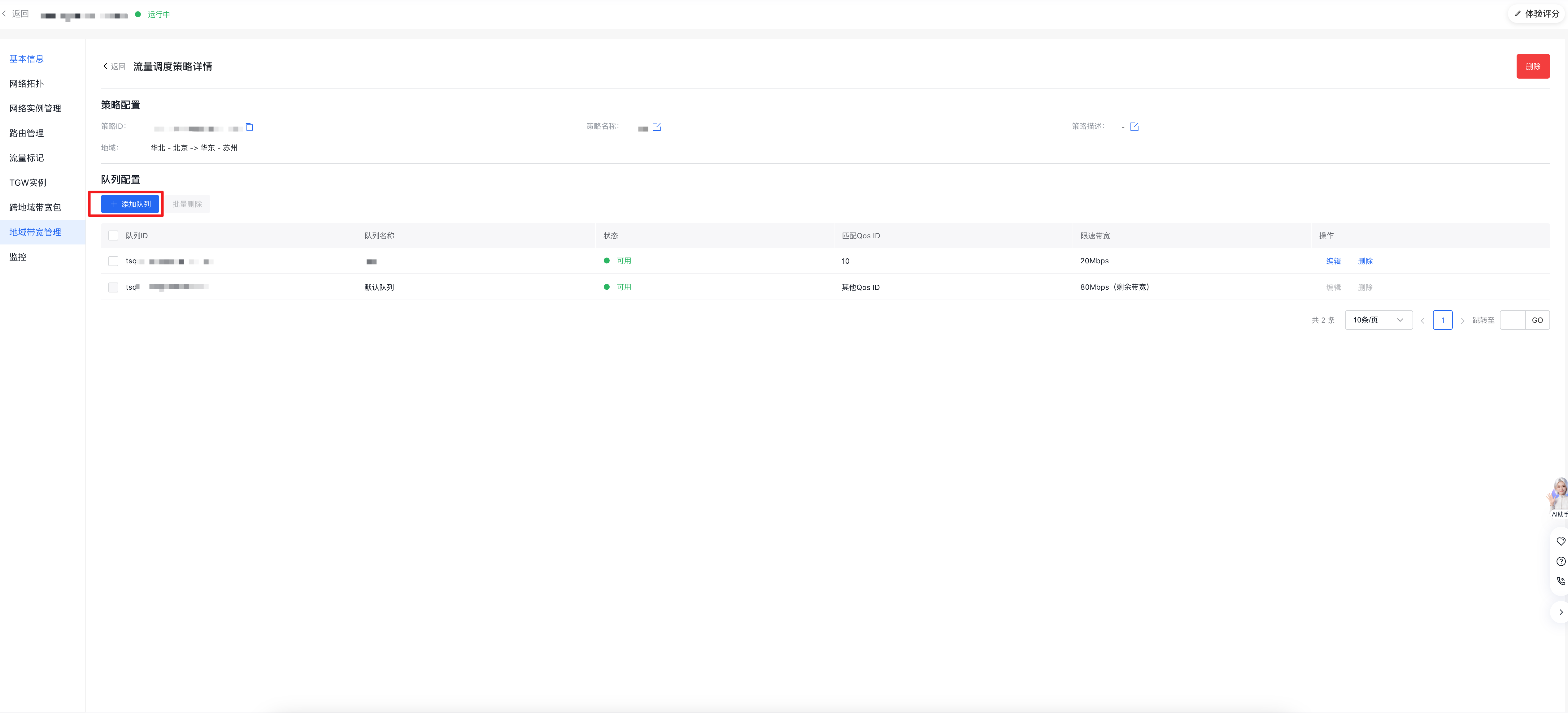Click the 限速带宽 column header
The height and width of the screenshot is (713, 1568).
1095,236
